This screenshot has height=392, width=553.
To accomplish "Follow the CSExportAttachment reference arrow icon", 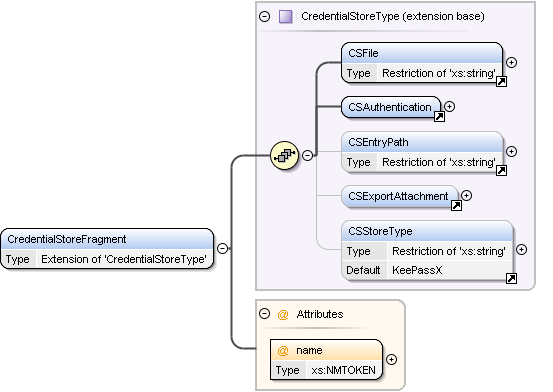I will click(456, 205).
